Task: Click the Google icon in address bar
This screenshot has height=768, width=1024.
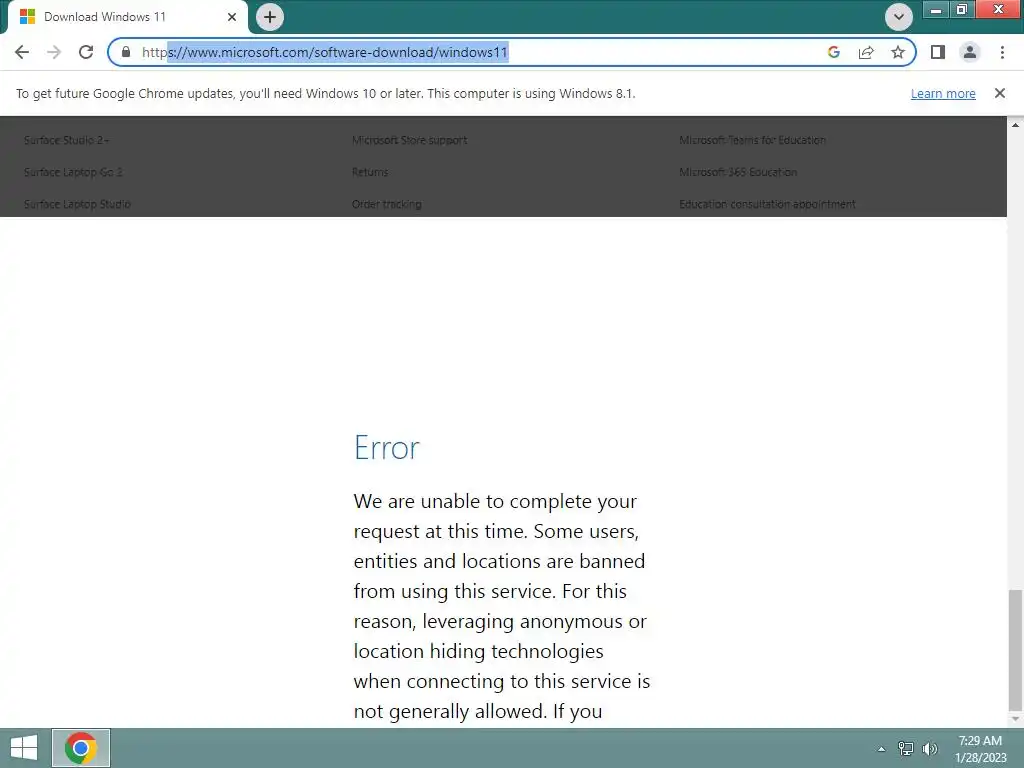Action: [834, 52]
